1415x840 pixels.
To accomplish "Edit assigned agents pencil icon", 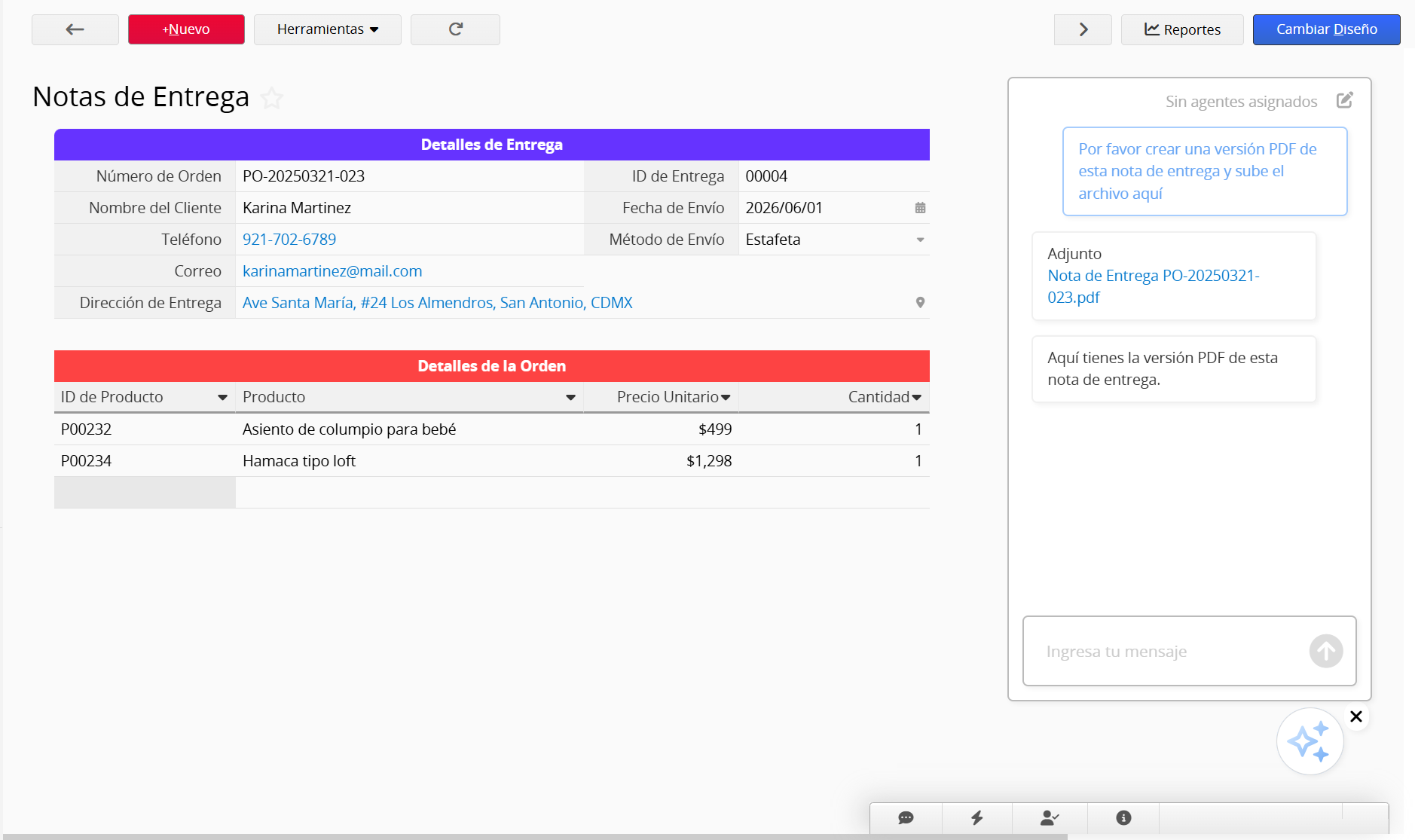I will coord(1344,100).
